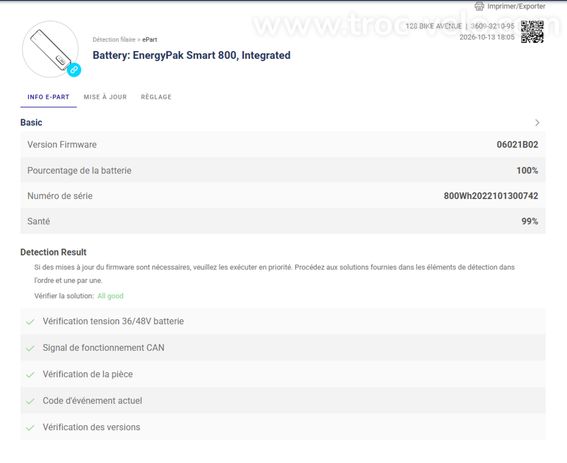Click the checkmark beside Vérification de la pièce
This screenshot has width=567, height=463.
30,374
